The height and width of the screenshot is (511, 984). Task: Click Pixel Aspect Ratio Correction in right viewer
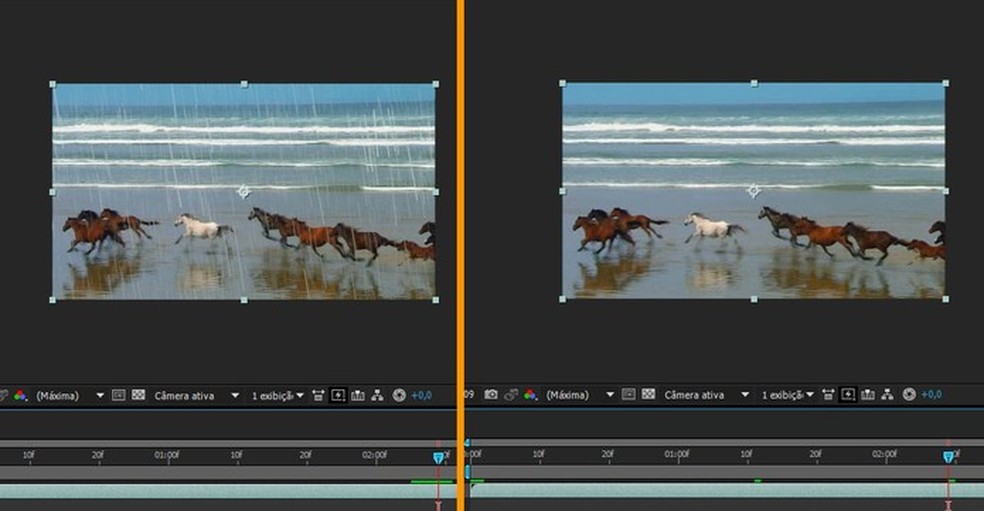pyautogui.click(x=827, y=395)
